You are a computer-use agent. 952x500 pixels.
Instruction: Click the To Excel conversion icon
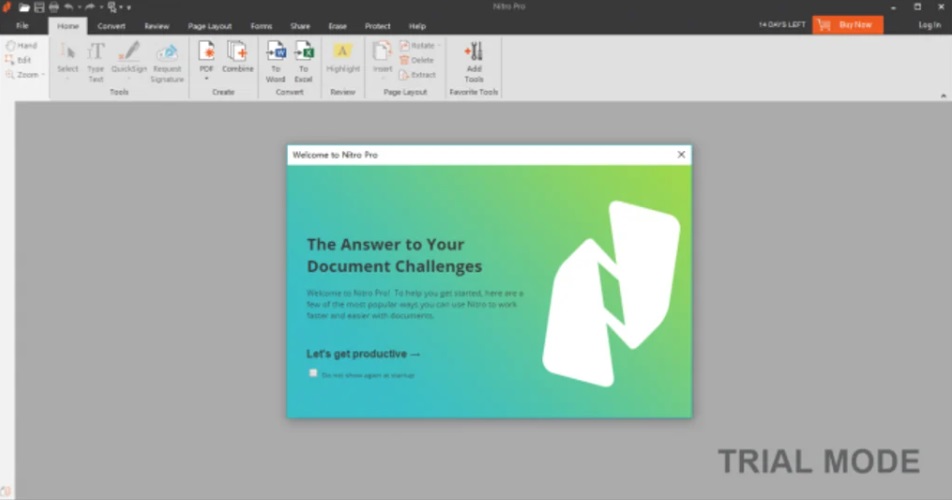(303, 52)
